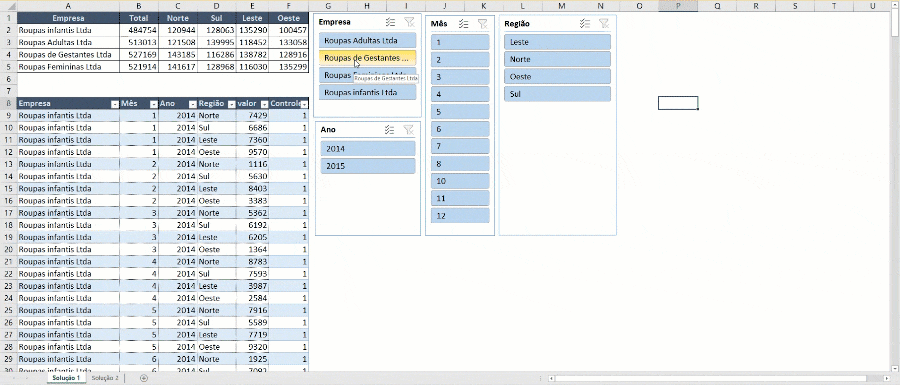
Task: Select month 11 in Mês slicer
Action: coord(460,198)
